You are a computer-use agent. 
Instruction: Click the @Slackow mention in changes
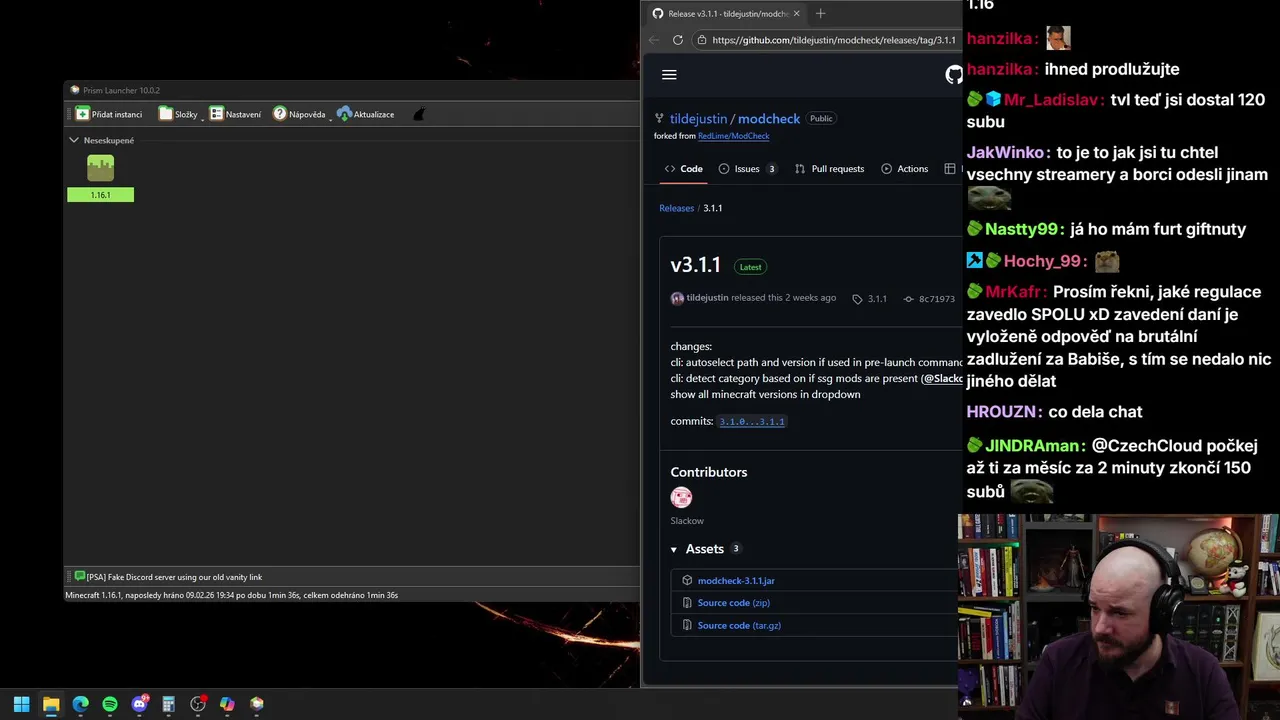click(x=942, y=379)
